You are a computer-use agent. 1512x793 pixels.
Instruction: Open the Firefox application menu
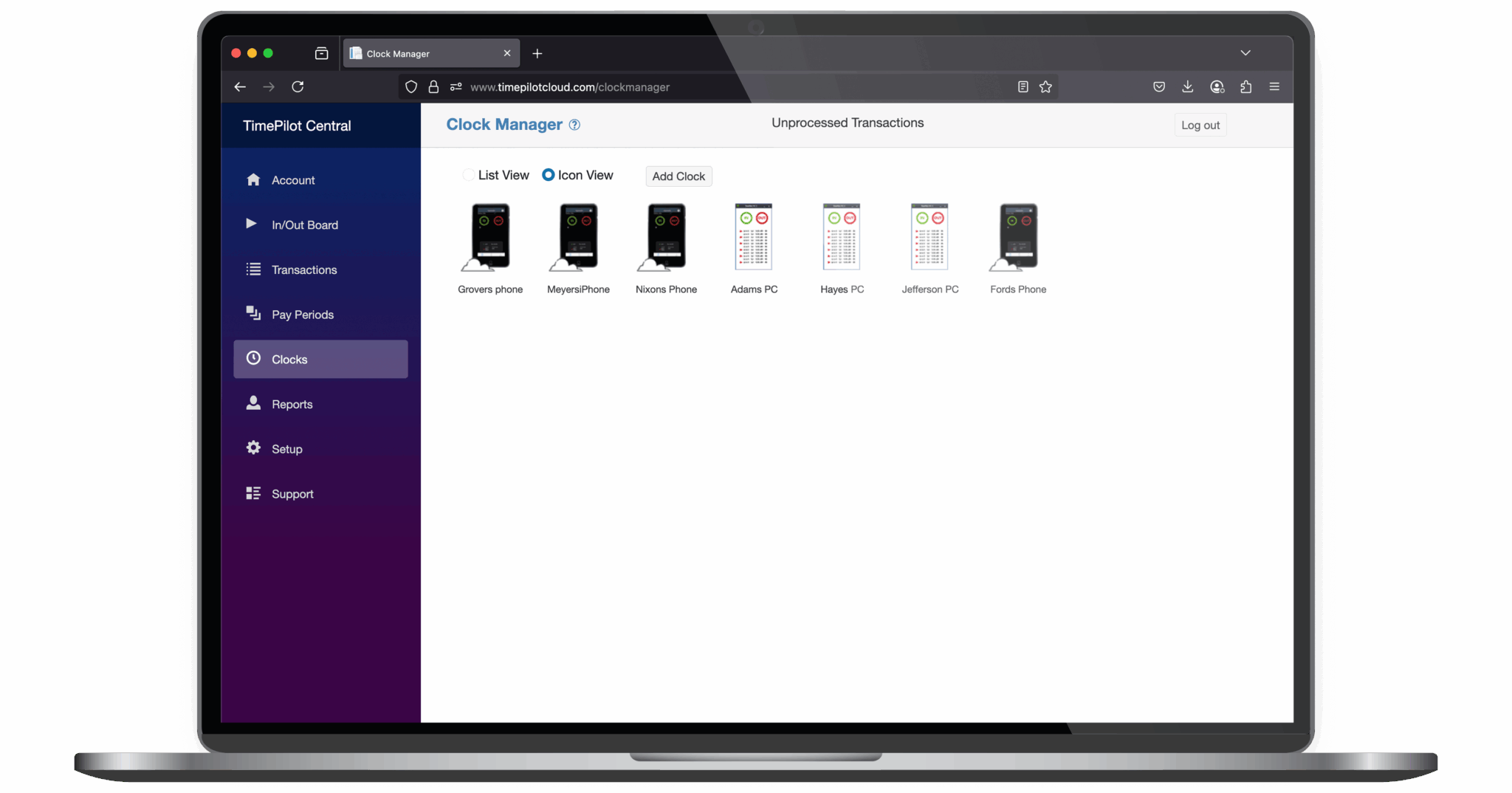coord(1274,86)
